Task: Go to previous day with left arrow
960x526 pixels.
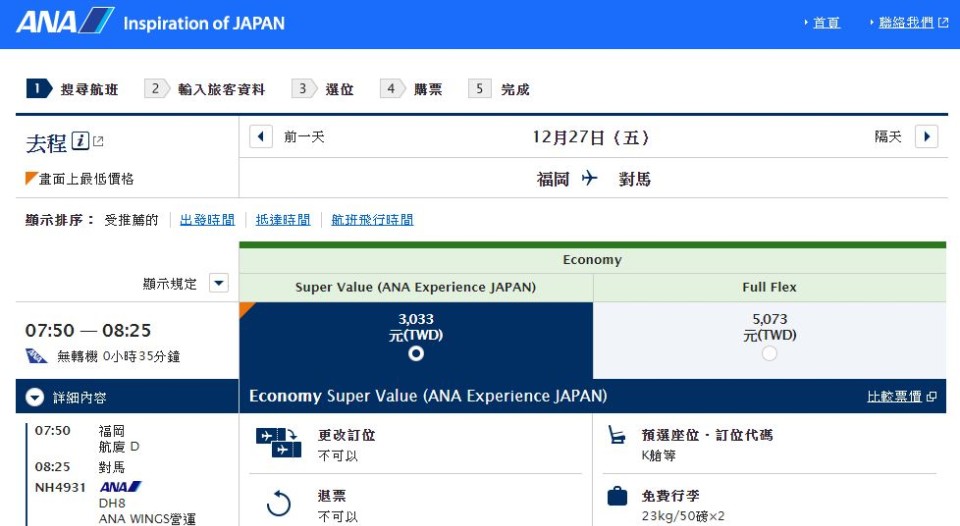Action: click(x=261, y=136)
